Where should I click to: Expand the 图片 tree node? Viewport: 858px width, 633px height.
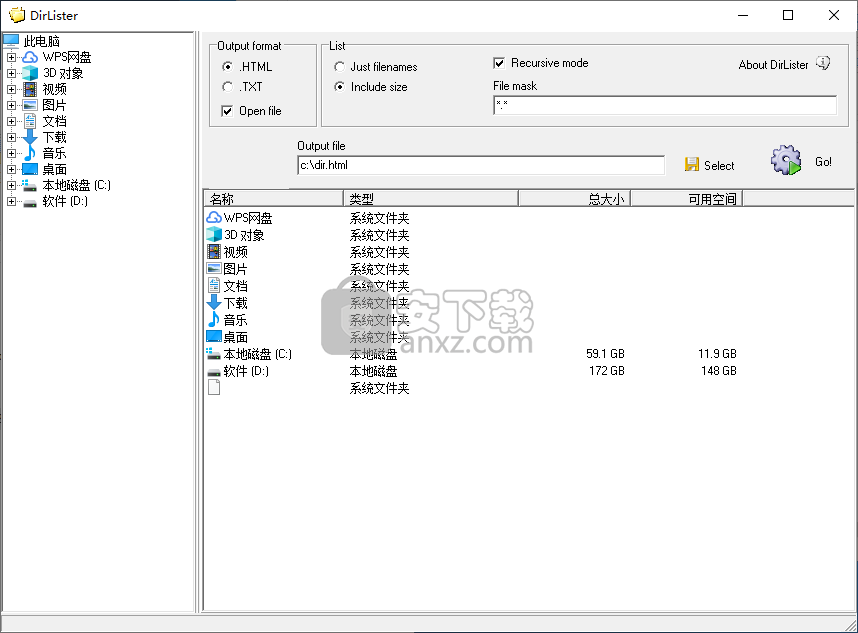click(11, 105)
